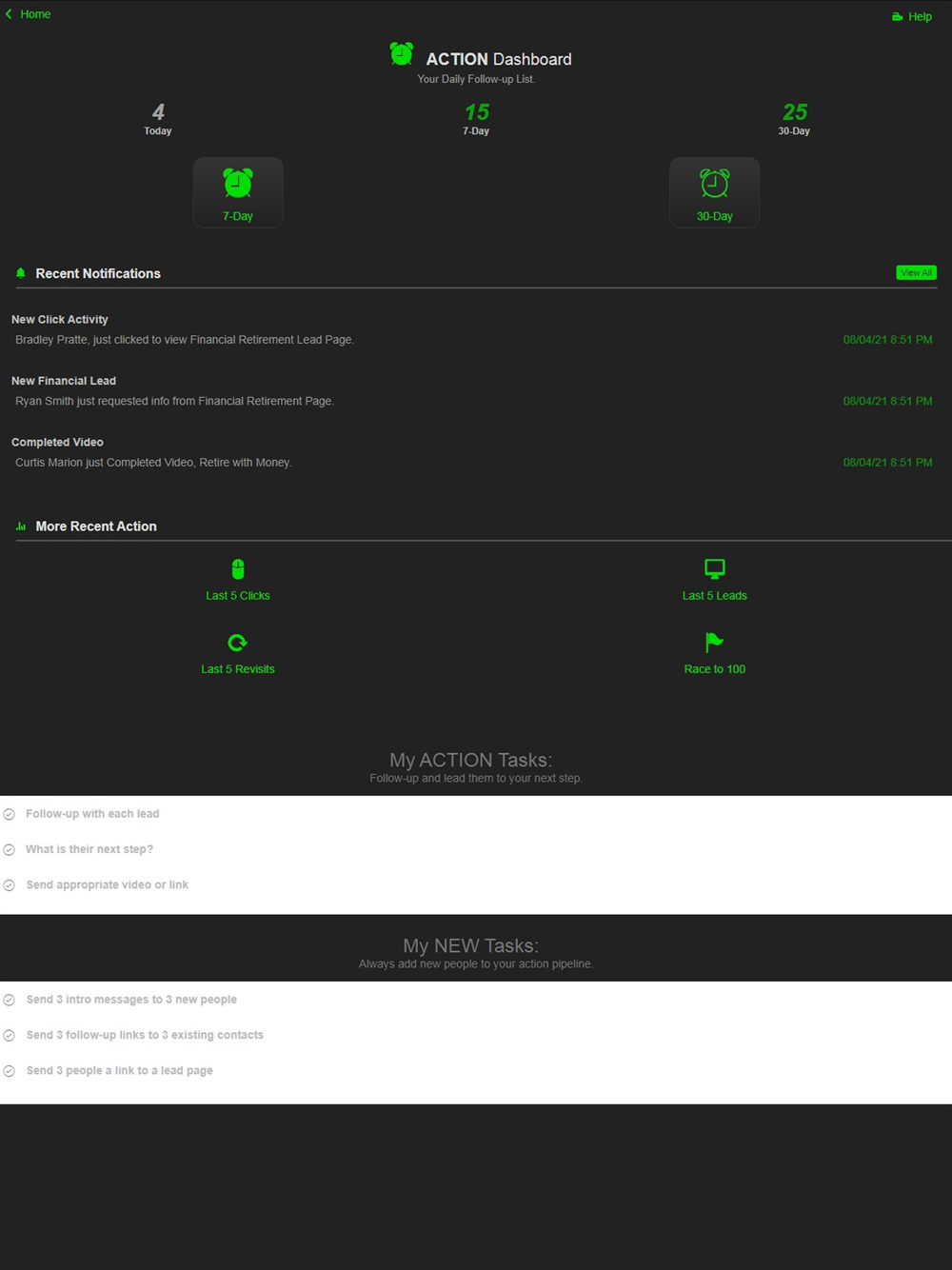Click the bar chart icon beside More Recent Action
952x1270 pixels.
tap(21, 526)
